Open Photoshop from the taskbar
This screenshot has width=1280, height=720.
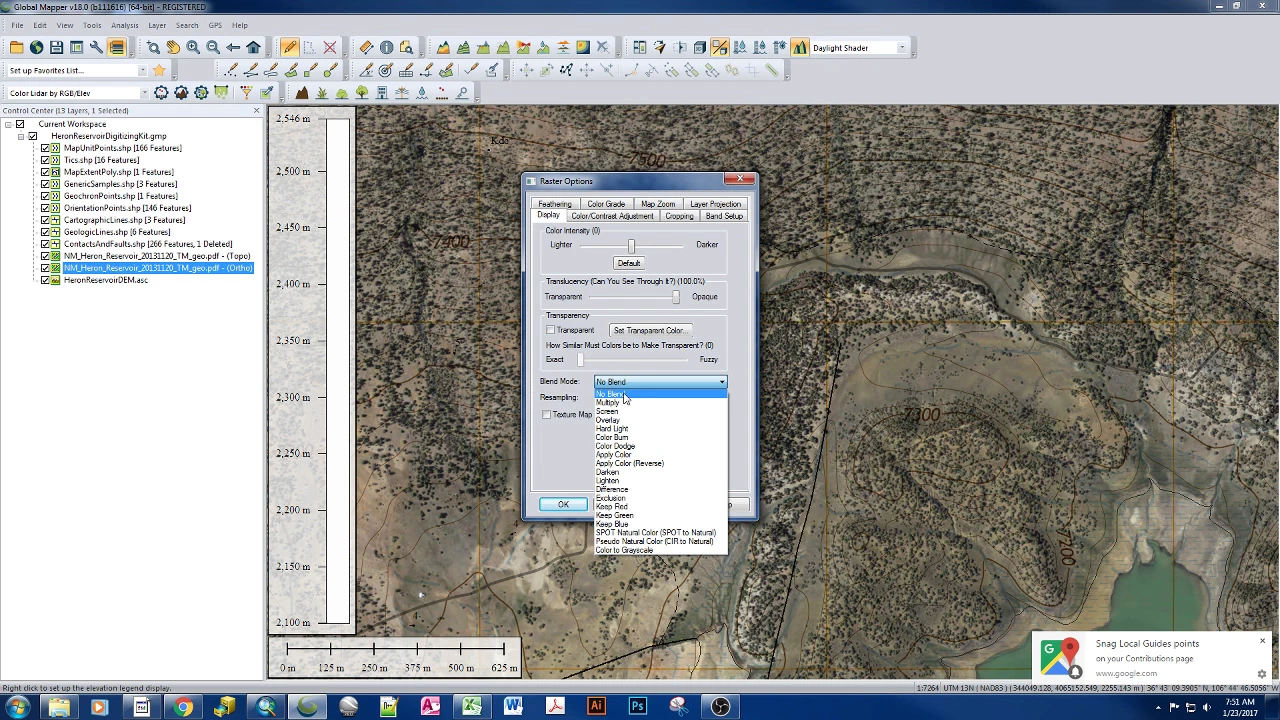637,707
